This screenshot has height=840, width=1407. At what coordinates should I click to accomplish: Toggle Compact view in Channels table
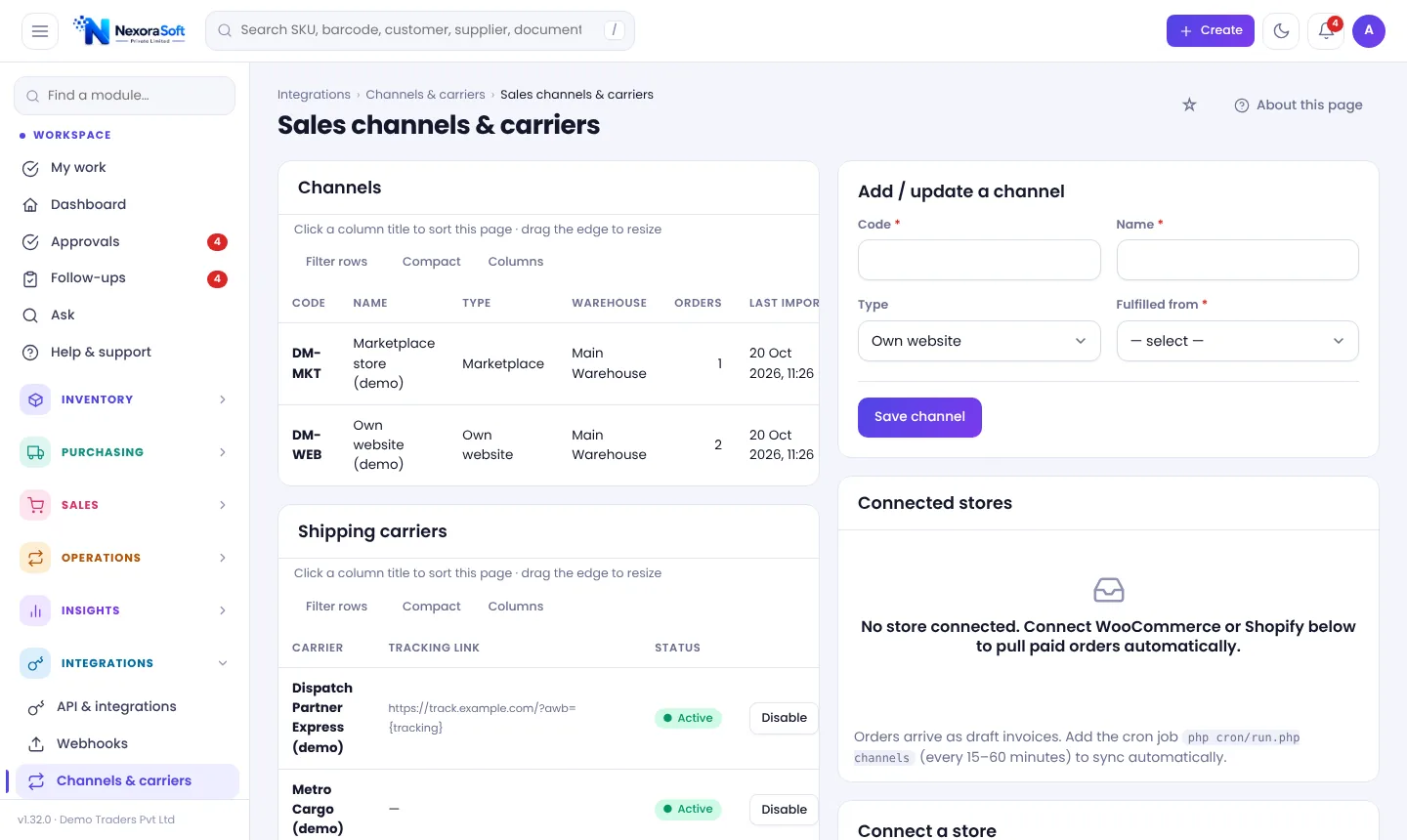coord(431,262)
